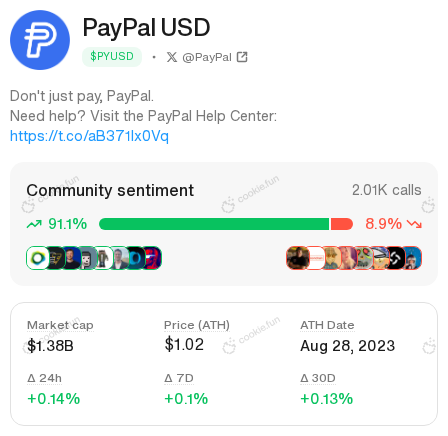This screenshot has width=448, height=436.
Task: Click the Market cap label
Action: click(x=60, y=325)
